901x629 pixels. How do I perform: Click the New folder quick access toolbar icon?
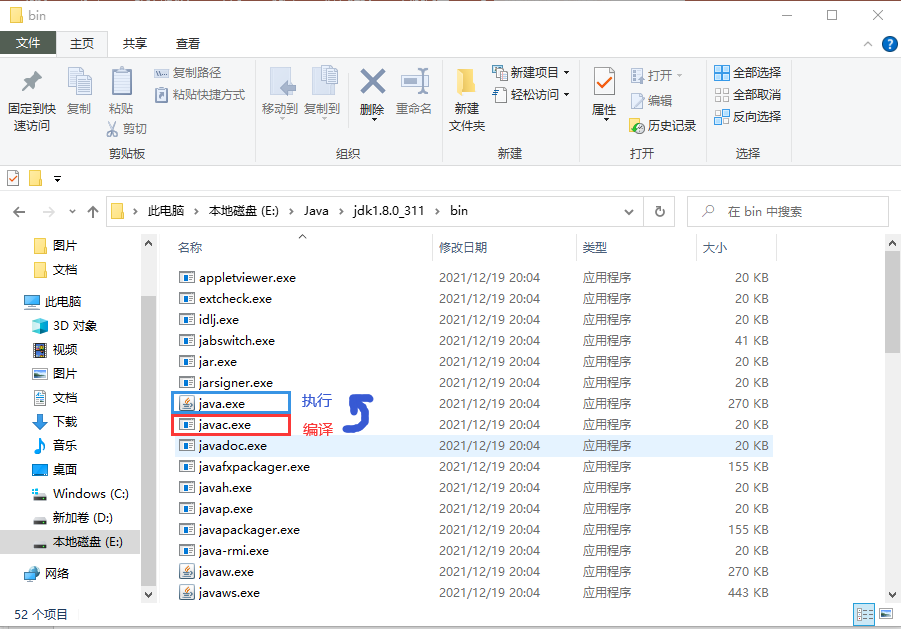[x=36, y=179]
